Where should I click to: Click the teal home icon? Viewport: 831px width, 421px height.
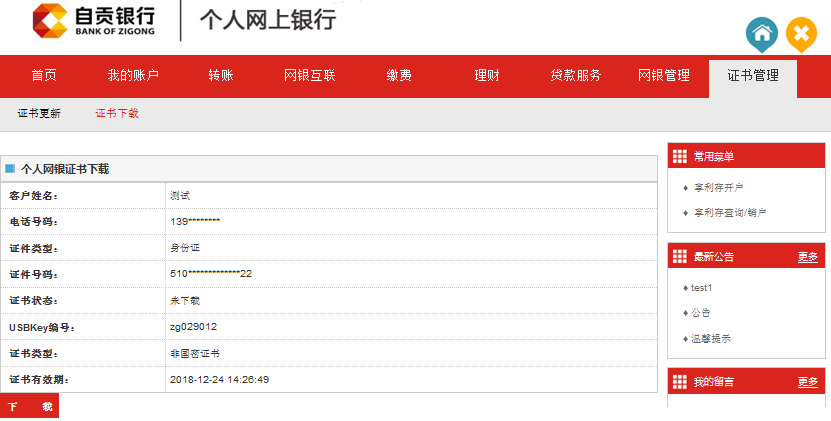click(x=761, y=33)
